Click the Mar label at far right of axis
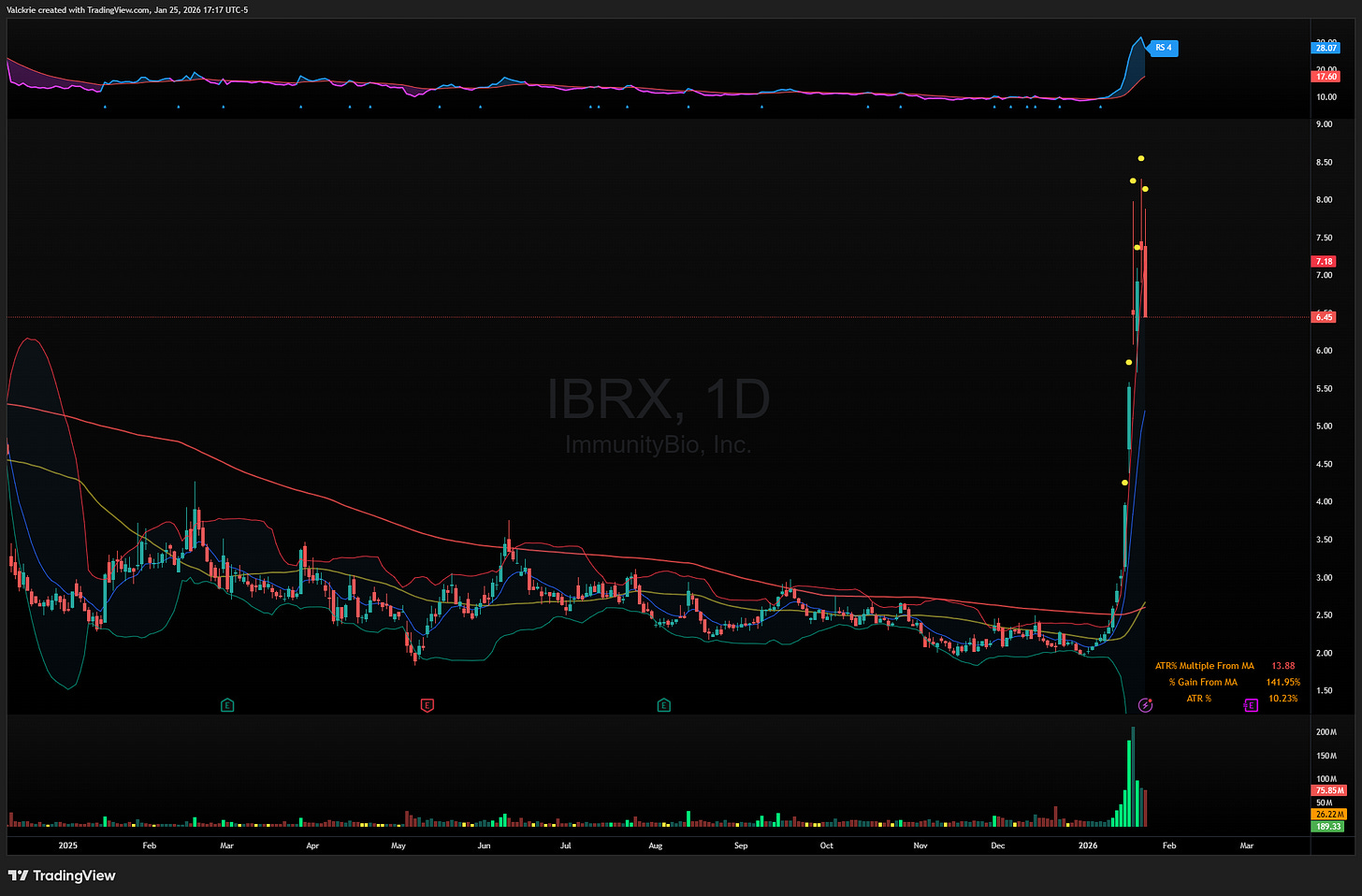 1247,845
